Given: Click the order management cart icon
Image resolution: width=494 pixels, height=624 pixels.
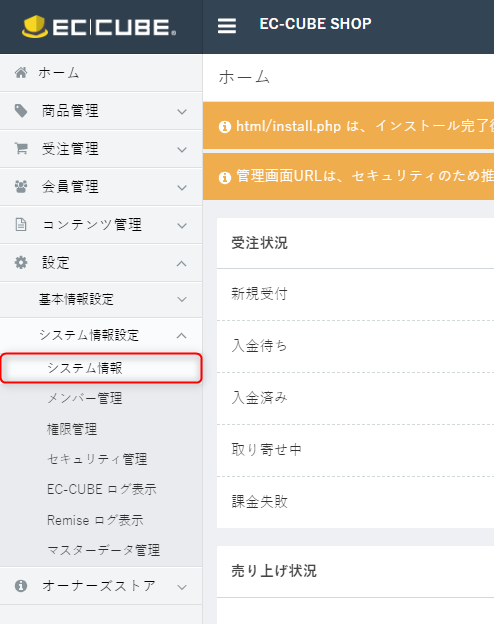Looking at the screenshot, I should (21, 148).
